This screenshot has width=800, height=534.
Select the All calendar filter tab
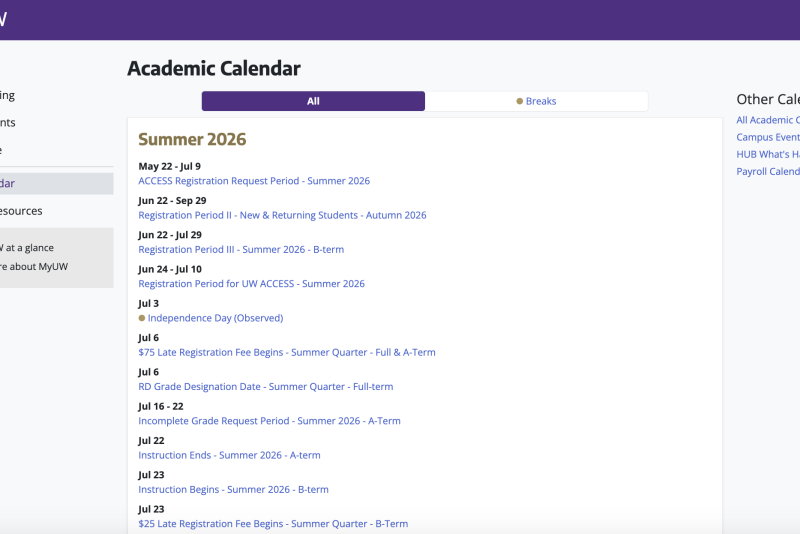(x=313, y=101)
